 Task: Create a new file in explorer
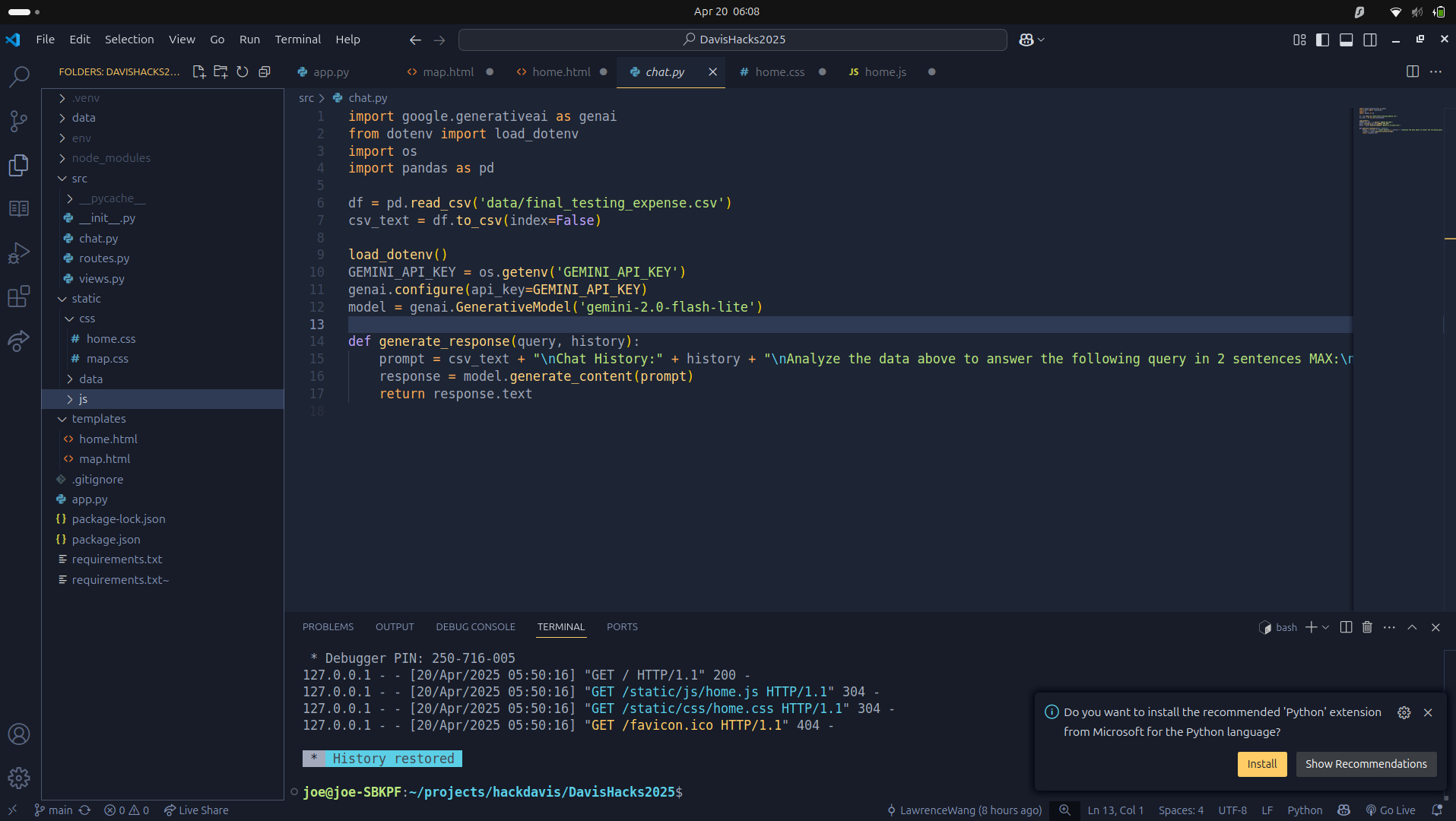click(199, 71)
